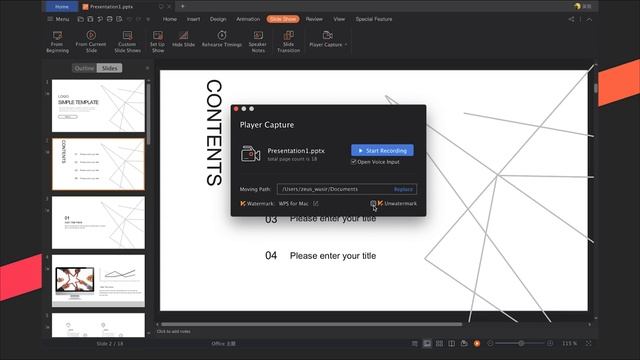Toggle the Unwatermark checkbox
640x360 pixels.
coord(373,203)
